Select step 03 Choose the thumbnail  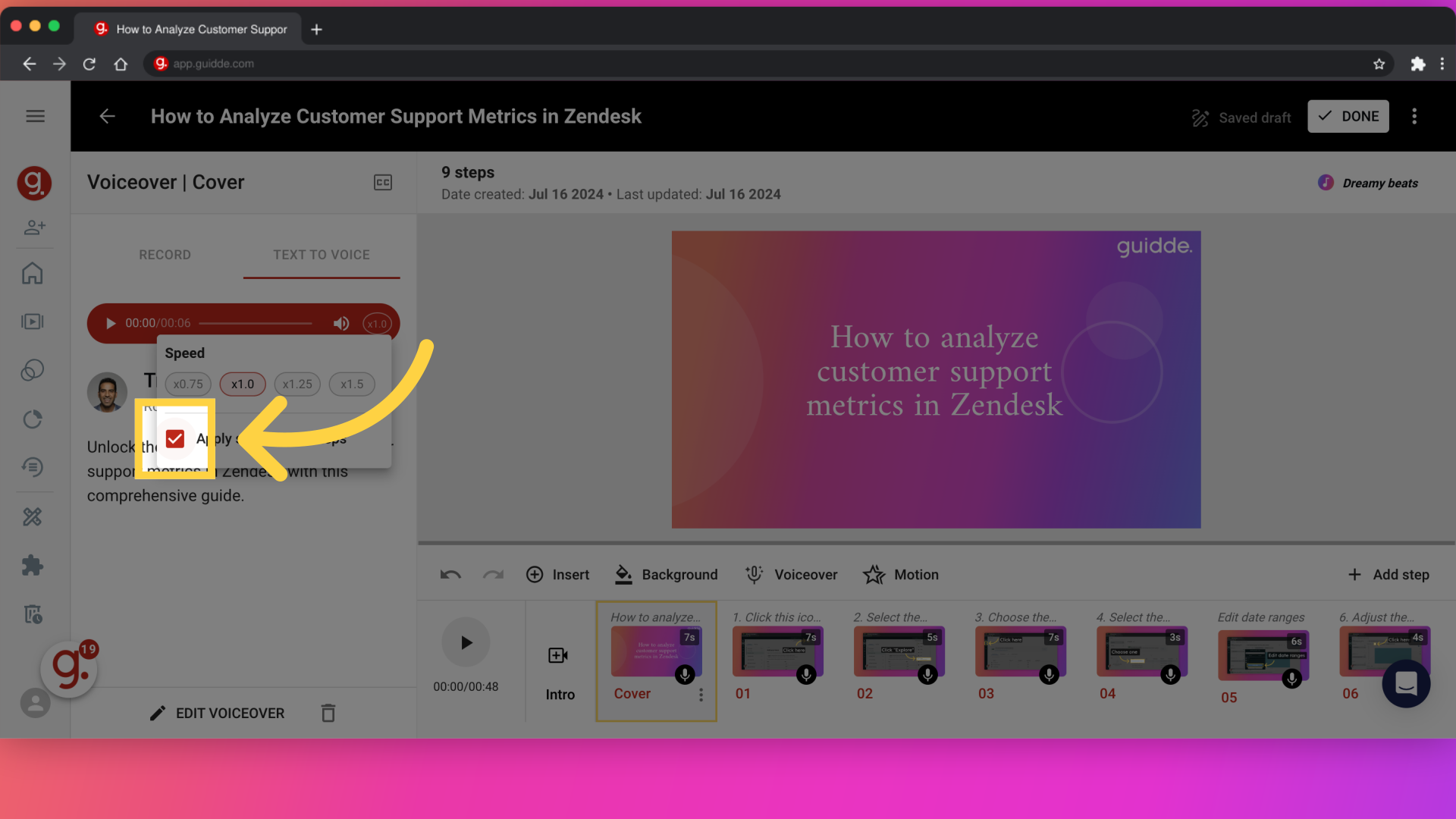(x=1021, y=651)
